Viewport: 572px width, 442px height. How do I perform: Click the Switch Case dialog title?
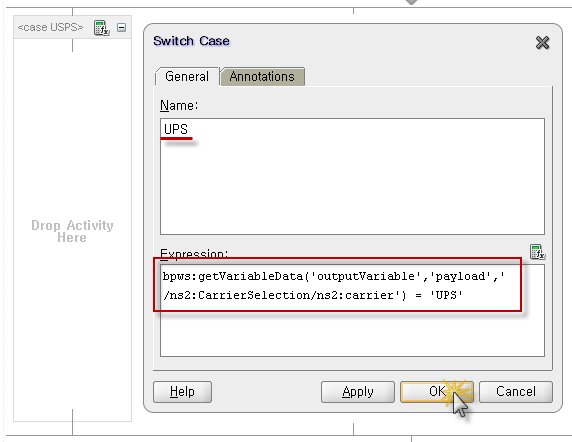[x=191, y=41]
